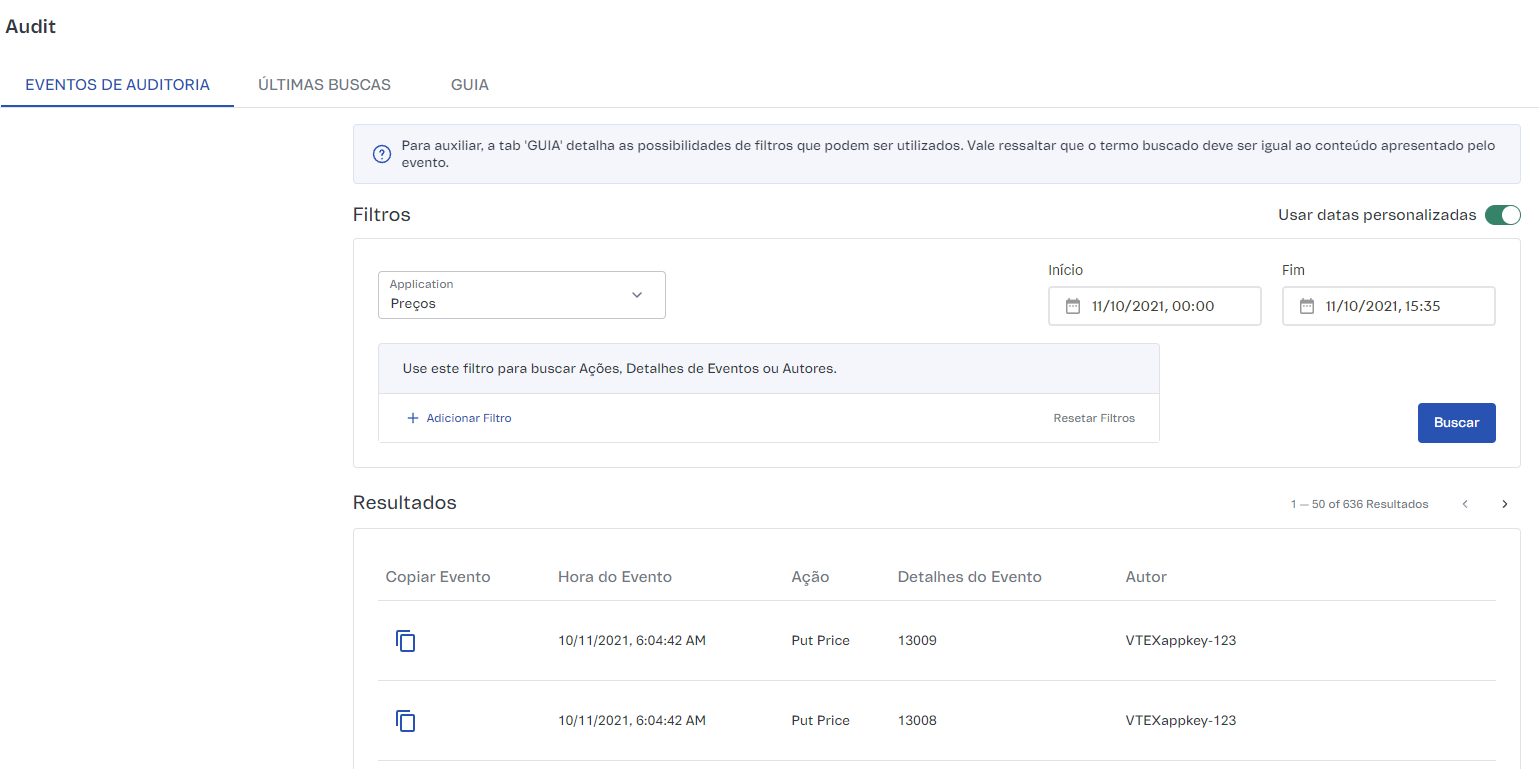Go to previous results page arrow

point(1465,504)
